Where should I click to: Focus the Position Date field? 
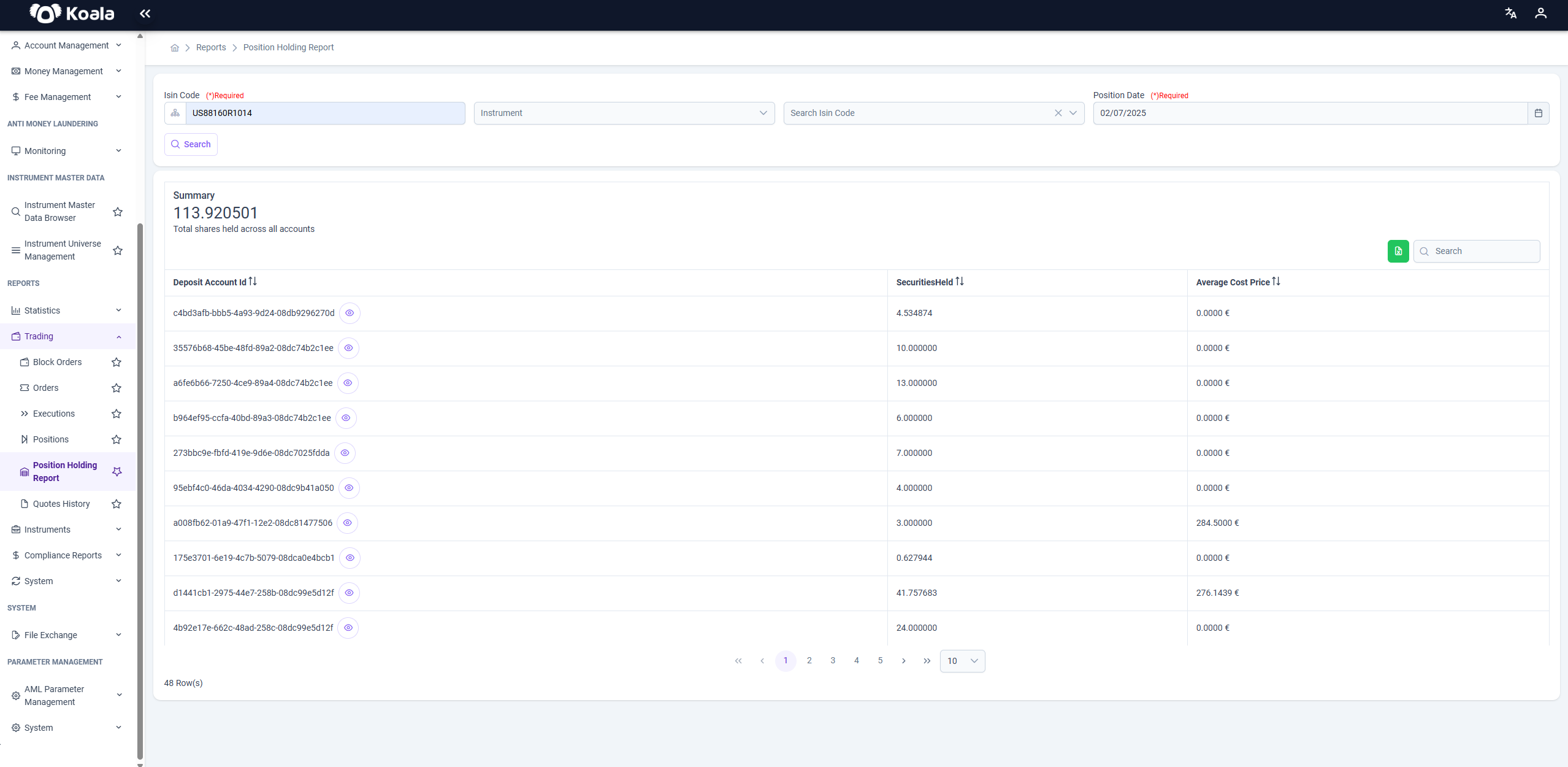[x=1310, y=114]
